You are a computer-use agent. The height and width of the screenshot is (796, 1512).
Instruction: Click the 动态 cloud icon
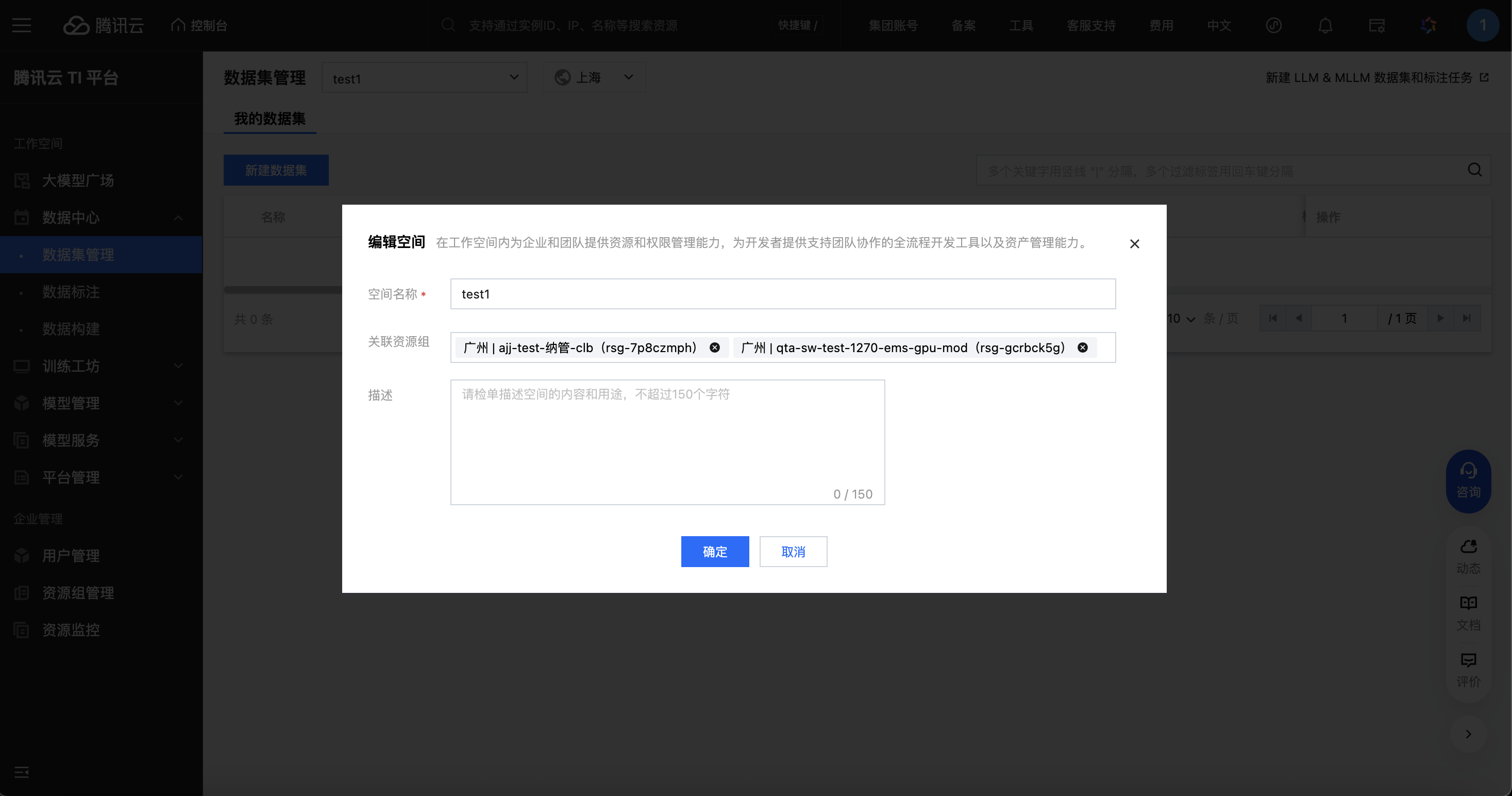1468,546
